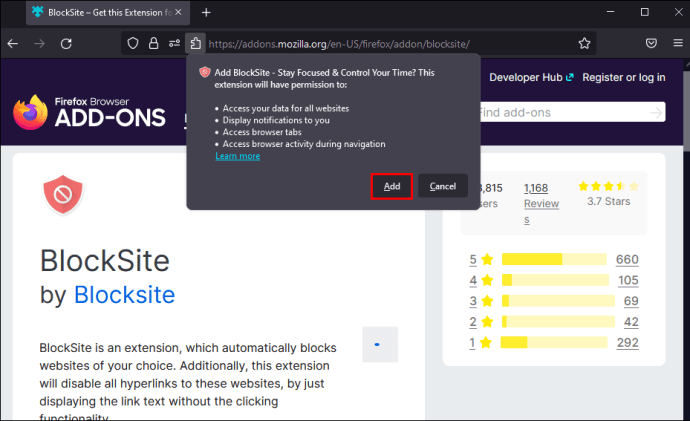The height and width of the screenshot is (421, 690).
Task: Cancel the BlockSite installation prompt
Action: 443,186
